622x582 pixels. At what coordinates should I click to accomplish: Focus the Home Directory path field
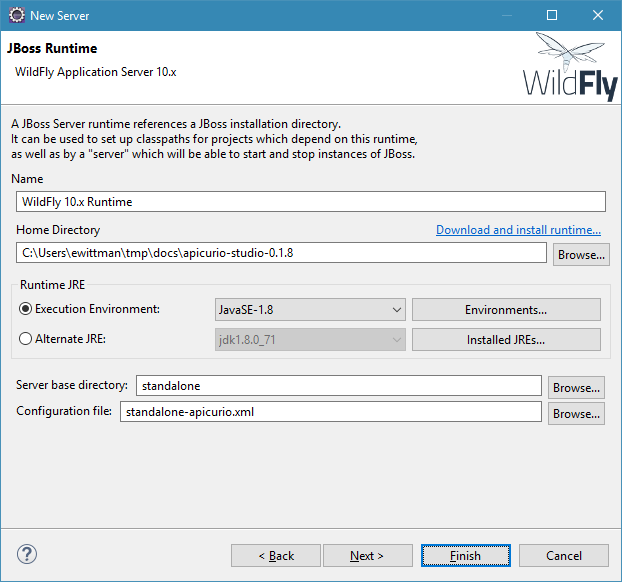[281, 253]
